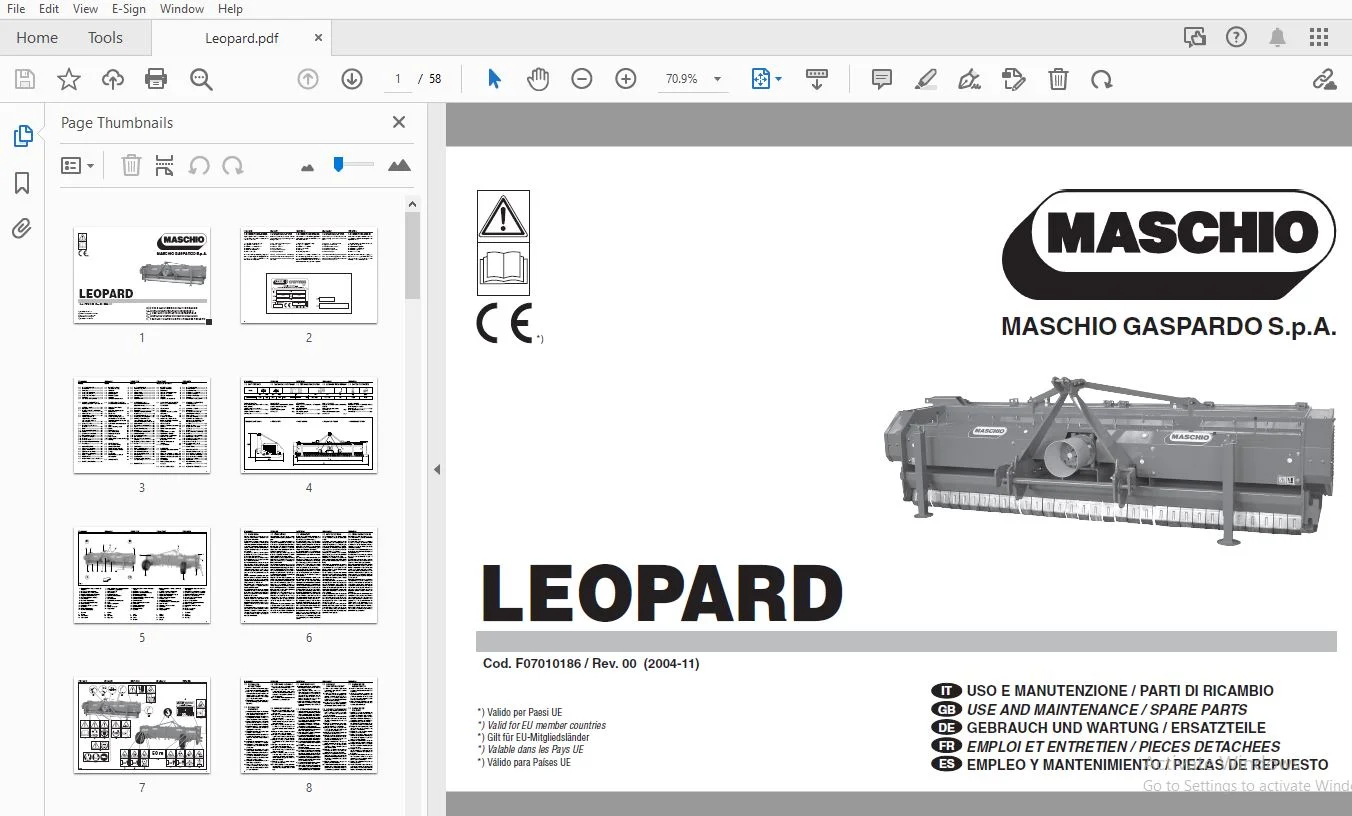Open the sign document tool
This screenshot has height=816, width=1352.
click(969, 79)
